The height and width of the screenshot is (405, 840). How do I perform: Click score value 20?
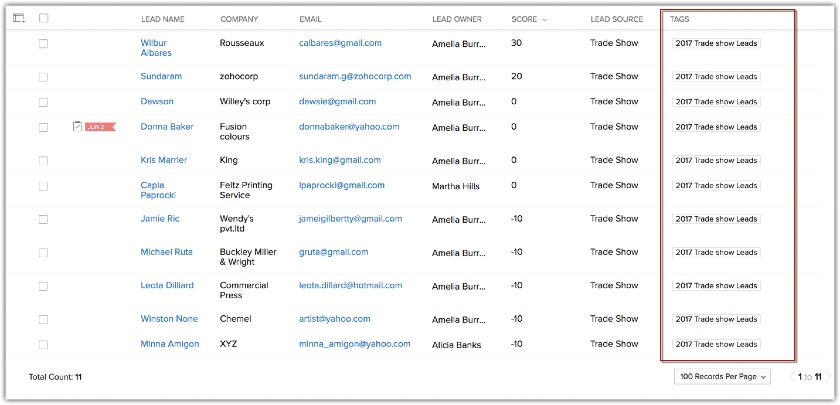[x=516, y=76]
